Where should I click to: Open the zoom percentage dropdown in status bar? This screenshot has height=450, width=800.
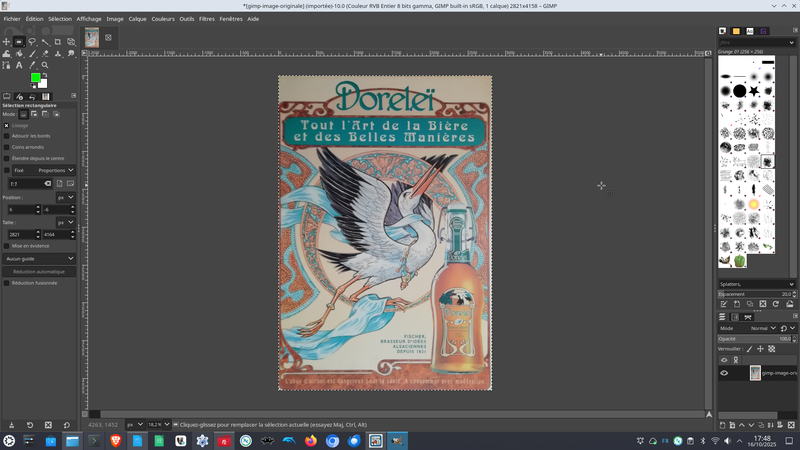tap(166, 425)
